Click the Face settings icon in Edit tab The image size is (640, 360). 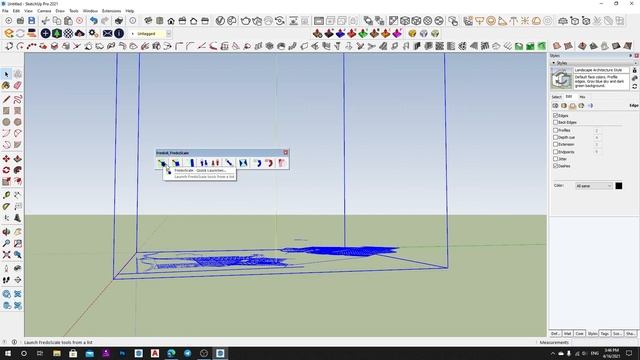[564, 106]
